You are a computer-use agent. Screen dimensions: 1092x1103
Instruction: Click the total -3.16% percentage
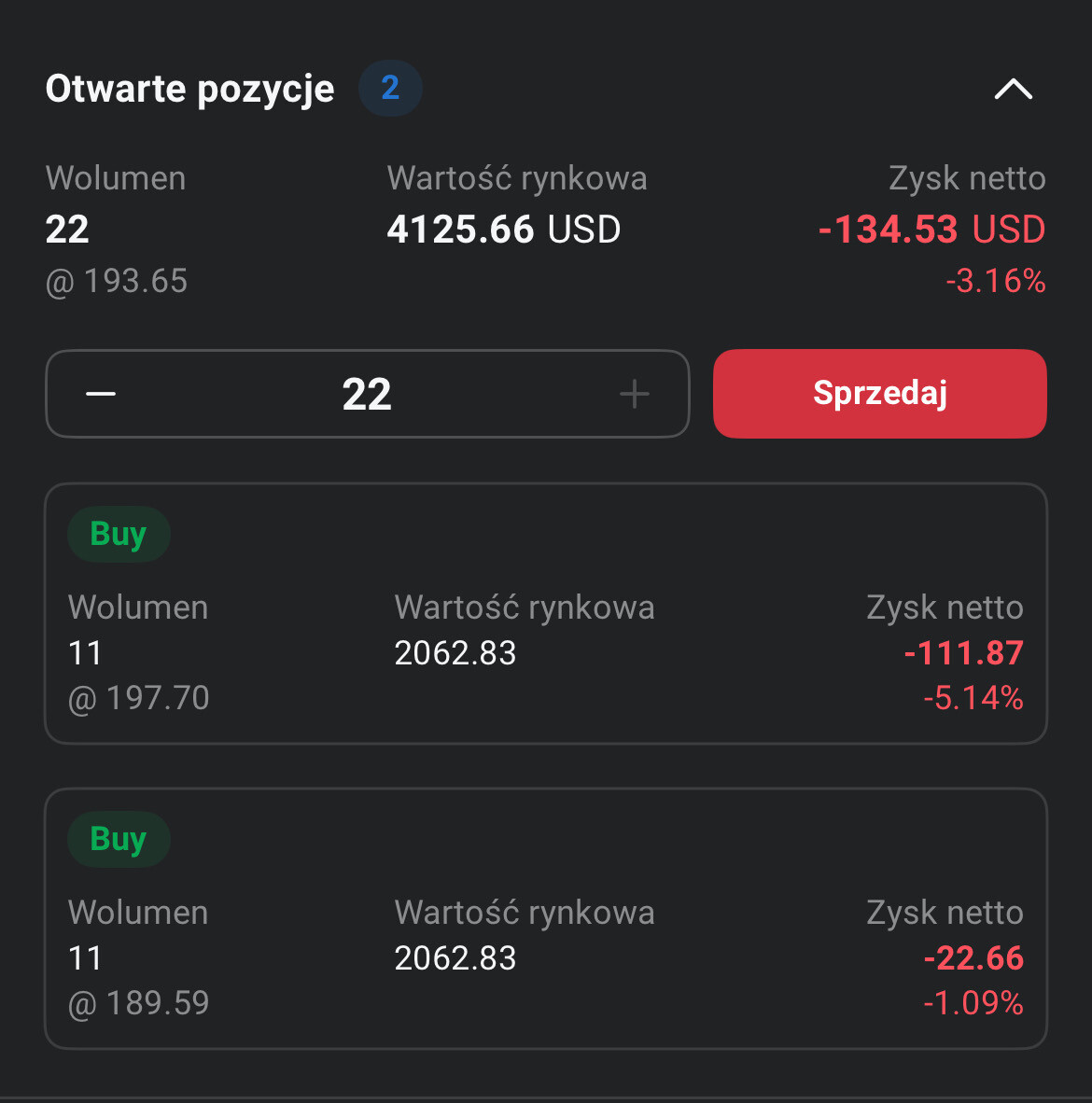[995, 281]
